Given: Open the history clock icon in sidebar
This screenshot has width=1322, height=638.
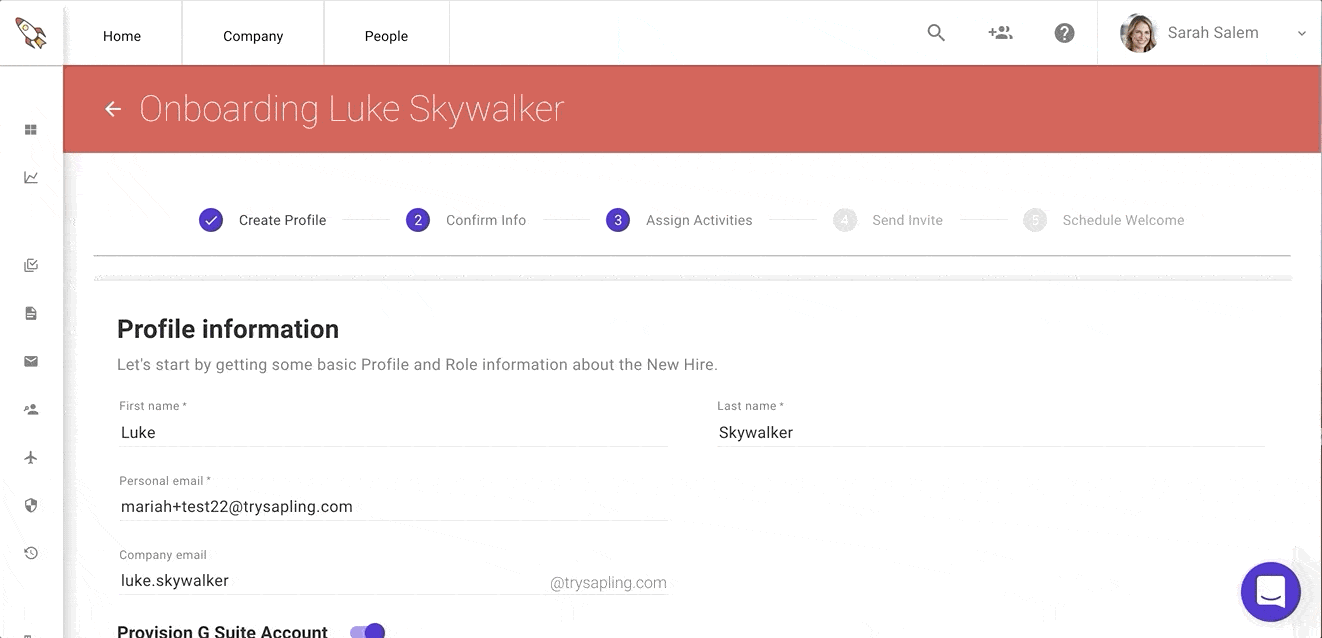Looking at the screenshot, I should point(31,553).
